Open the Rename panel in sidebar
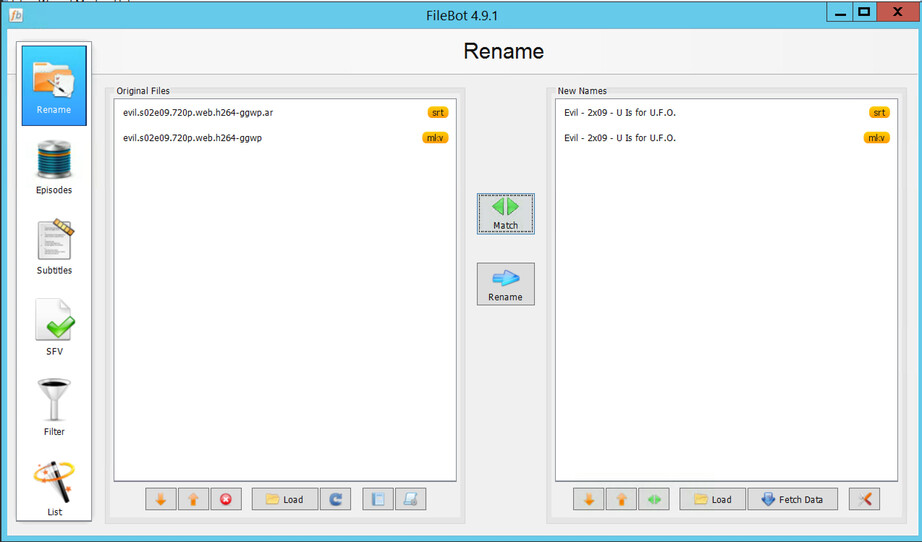922x542 pixels. (x=54, y=86)
